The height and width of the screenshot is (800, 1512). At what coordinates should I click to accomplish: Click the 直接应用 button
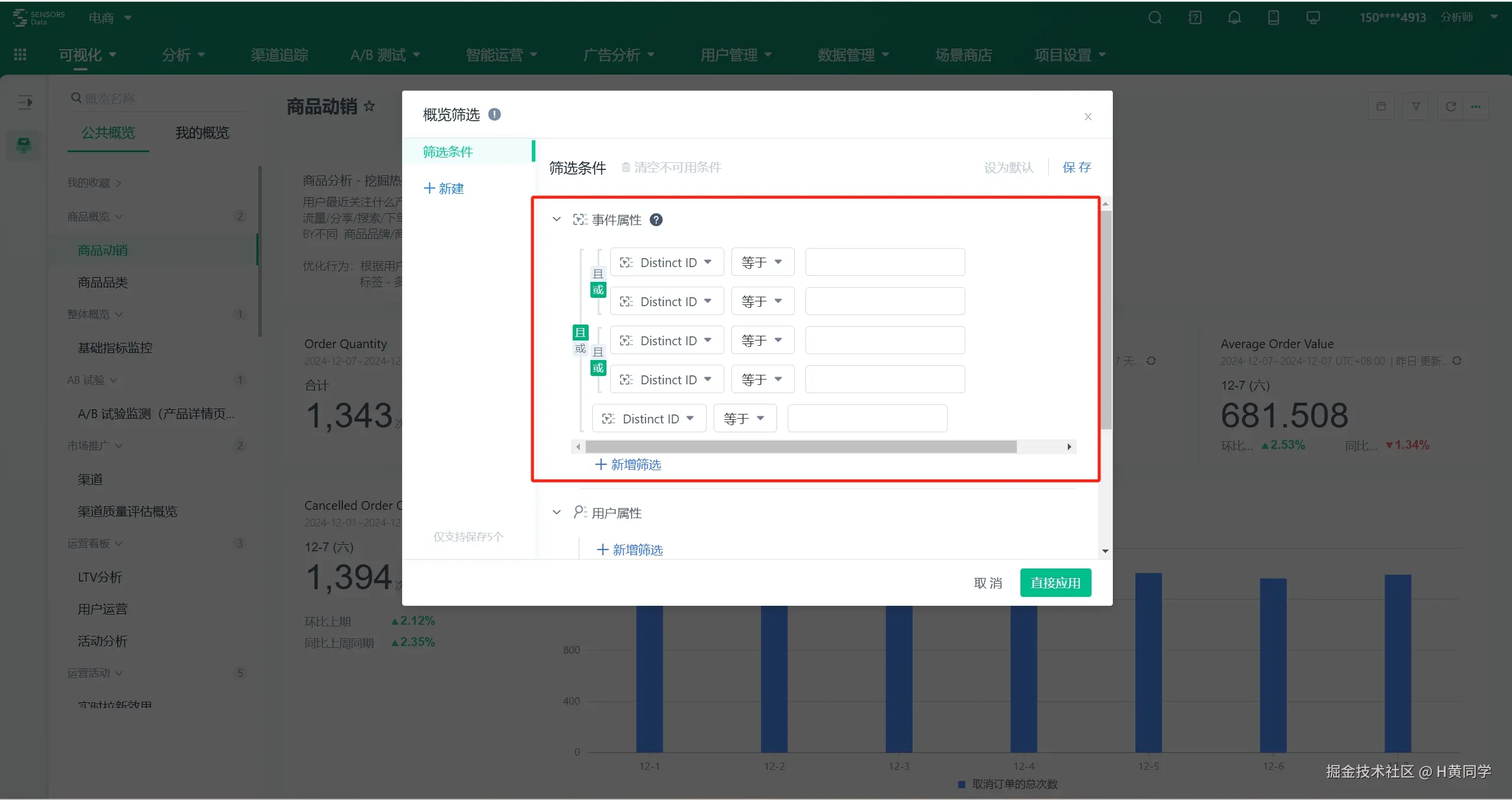[x=1055, y=583]
